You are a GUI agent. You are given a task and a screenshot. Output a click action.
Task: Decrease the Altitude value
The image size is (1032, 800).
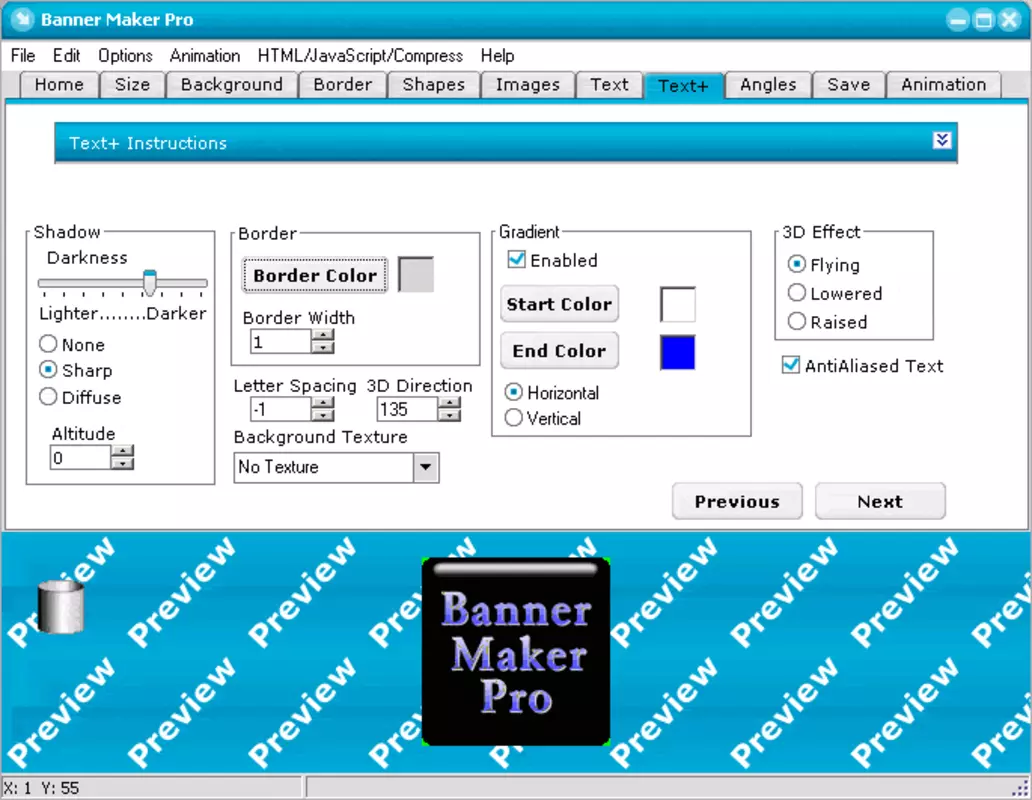coord(122,464)
